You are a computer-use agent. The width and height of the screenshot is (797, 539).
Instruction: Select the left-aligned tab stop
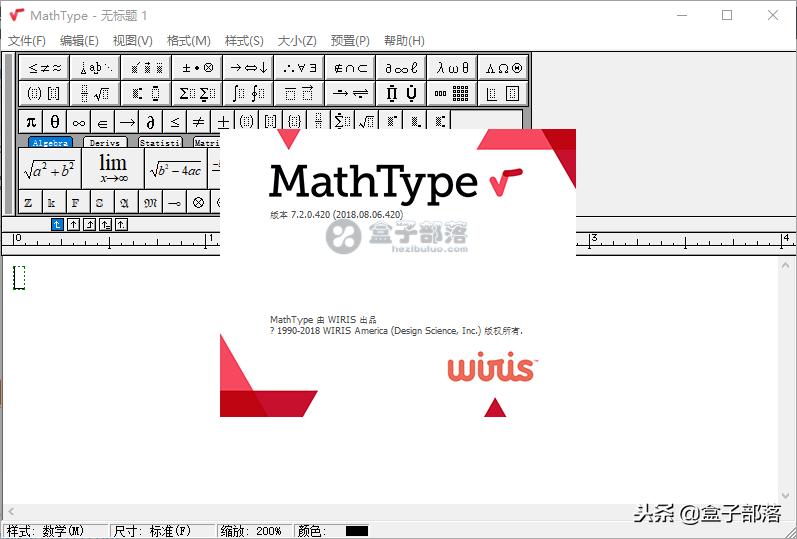pos(57,224)
